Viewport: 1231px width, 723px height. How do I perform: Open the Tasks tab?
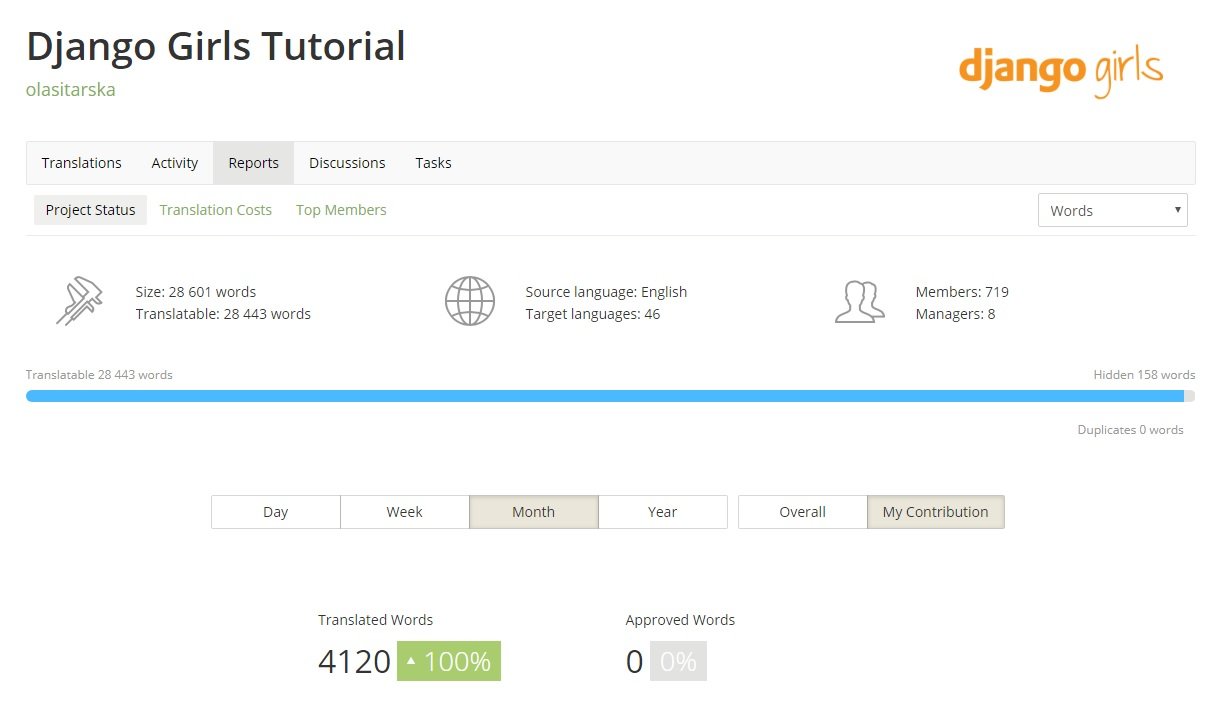pos(433,163)
